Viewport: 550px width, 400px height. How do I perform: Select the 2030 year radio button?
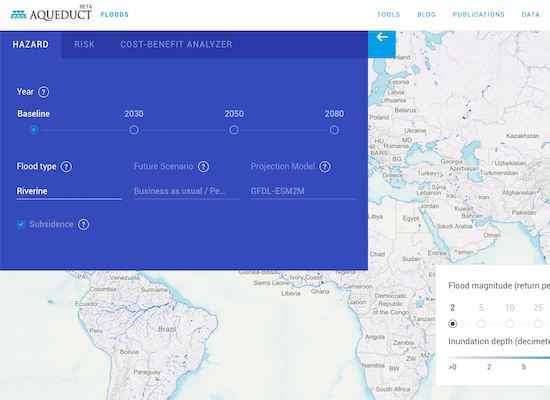tap(134, 130)
